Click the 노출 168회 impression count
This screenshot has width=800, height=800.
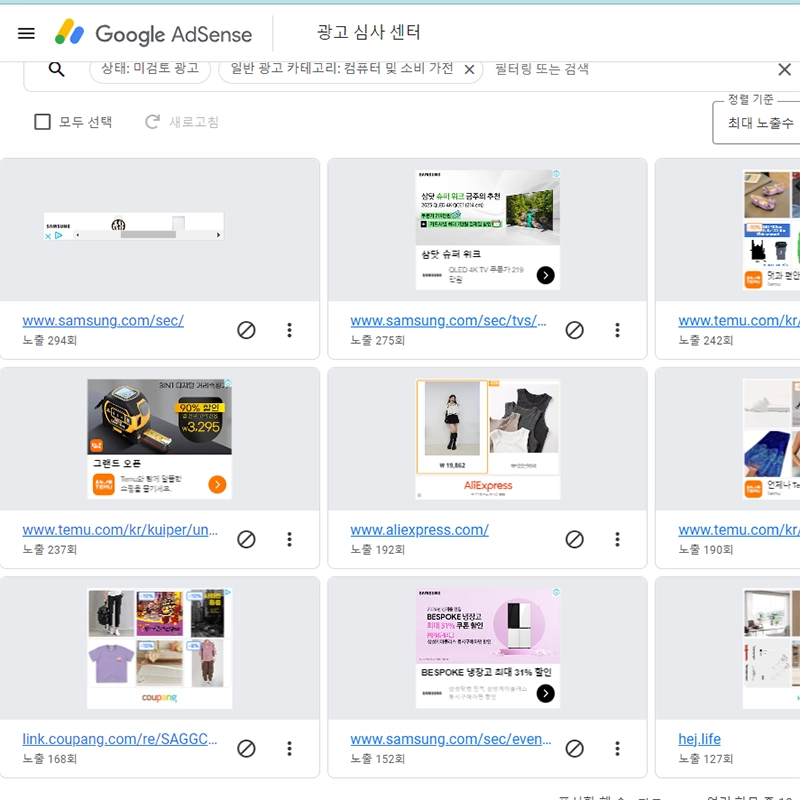pyautogui.click(x=49, y=759)
